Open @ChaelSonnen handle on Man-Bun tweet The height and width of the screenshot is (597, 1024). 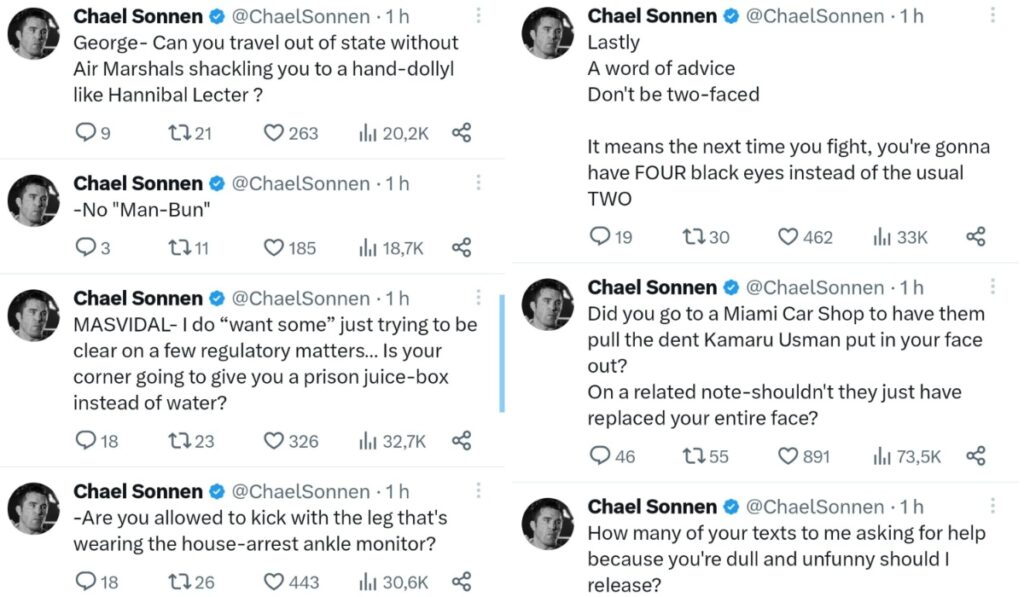click(300, 184)
